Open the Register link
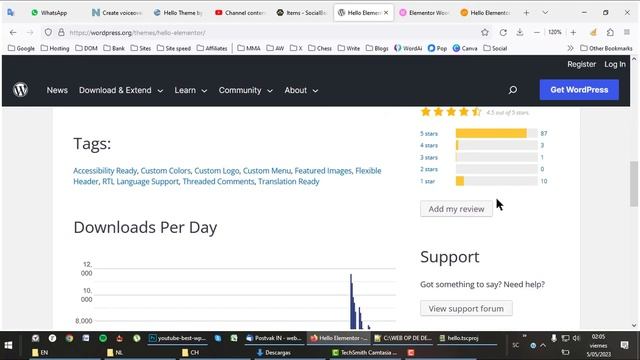Screen dimensions: 640x360 [x=581, y=64]
